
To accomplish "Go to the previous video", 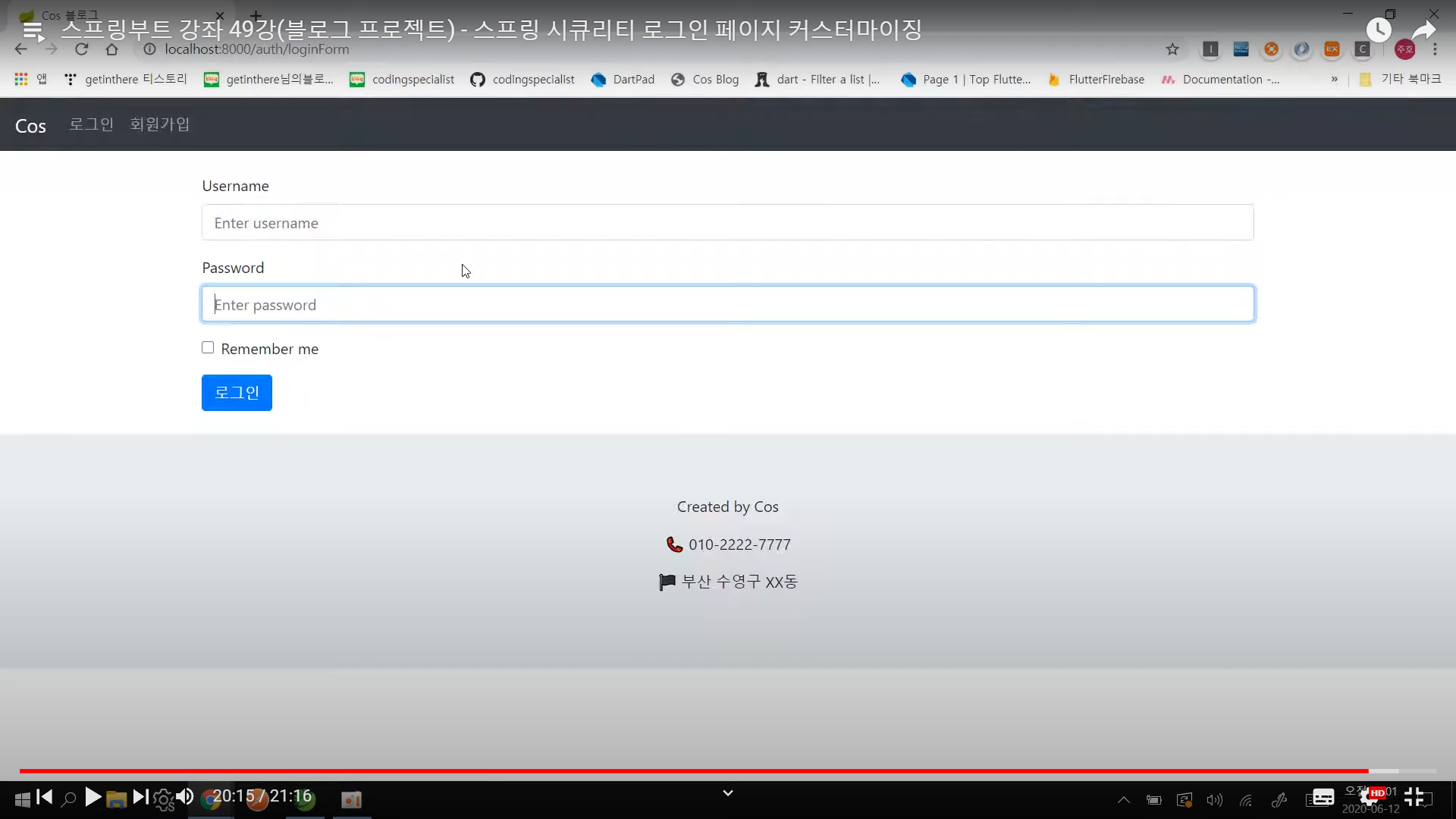I will click(45, 797).
